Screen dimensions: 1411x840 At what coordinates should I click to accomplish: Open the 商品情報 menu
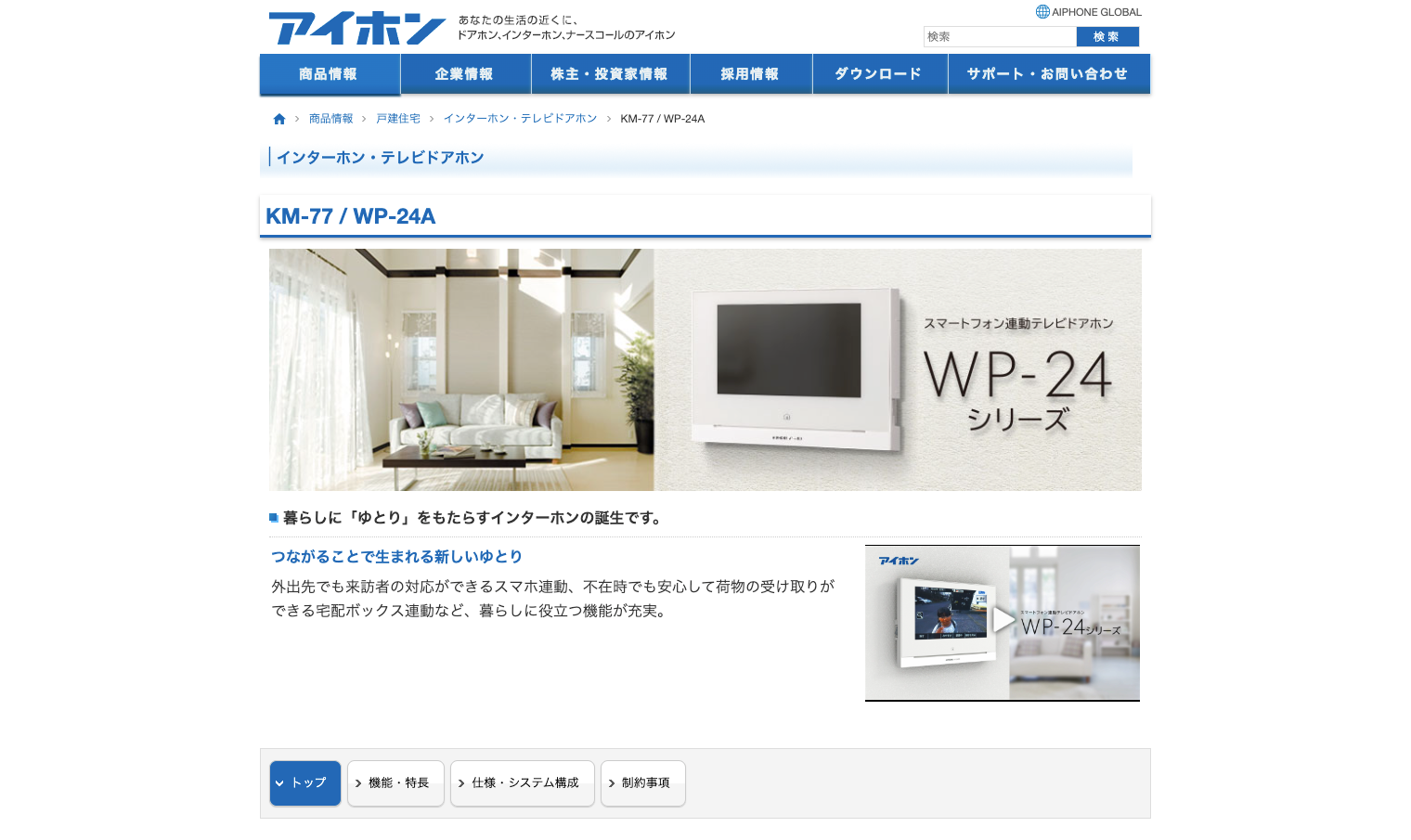329,74
